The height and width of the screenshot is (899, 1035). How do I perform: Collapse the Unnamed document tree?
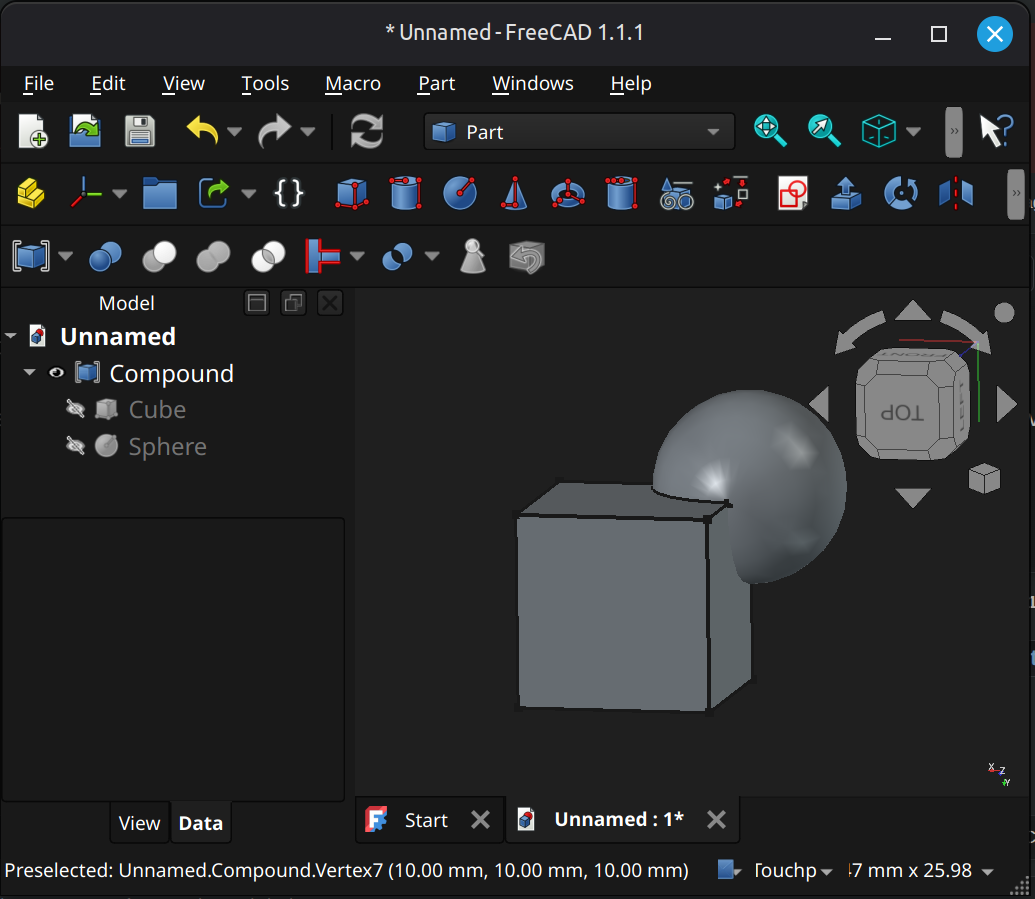pos(11,336)
